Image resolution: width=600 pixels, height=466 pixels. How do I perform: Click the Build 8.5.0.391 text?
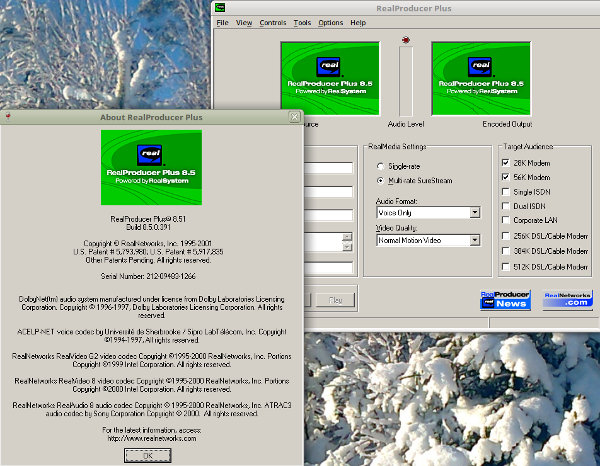[148, 227]
